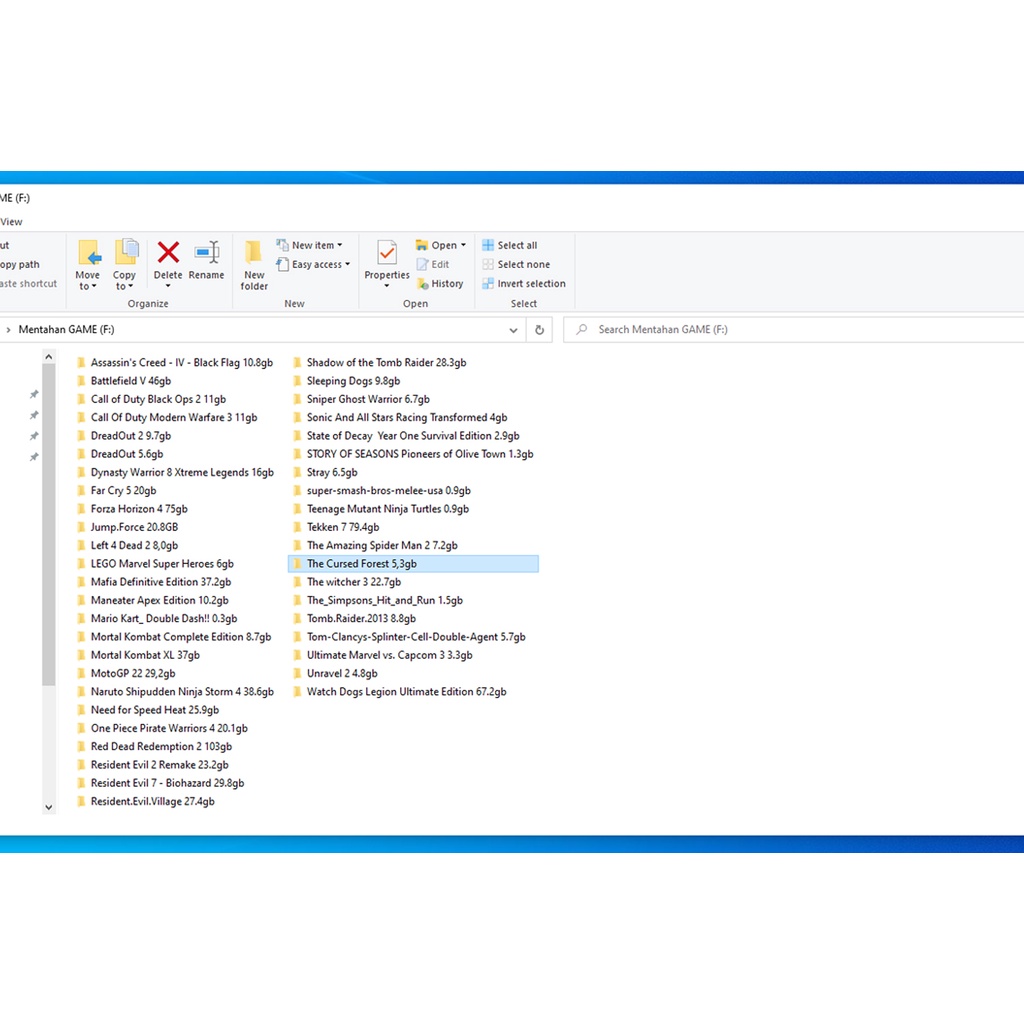Select Resident Evil 2 Remake 23.2gb
The image size is (1024, 1024).
153,765
